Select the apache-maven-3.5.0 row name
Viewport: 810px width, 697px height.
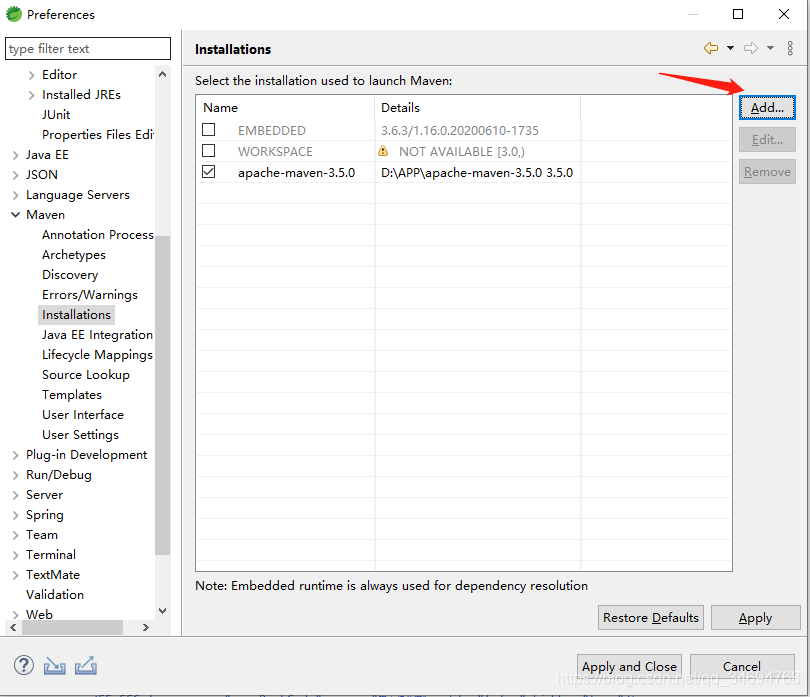point(296,173)
